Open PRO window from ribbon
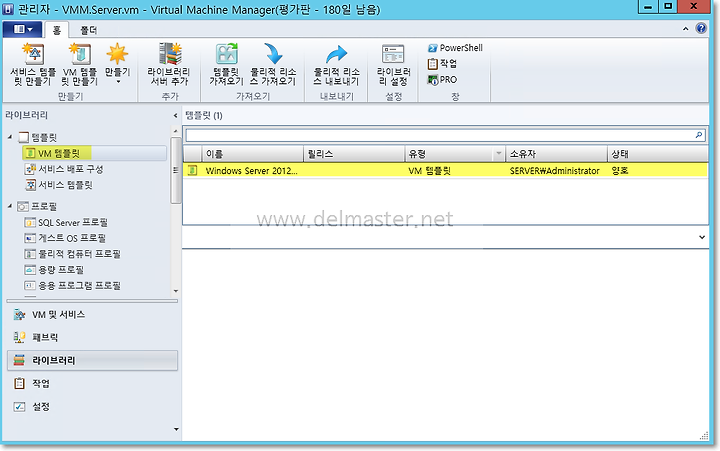720x451 pixels. click(x=442, y=79)
